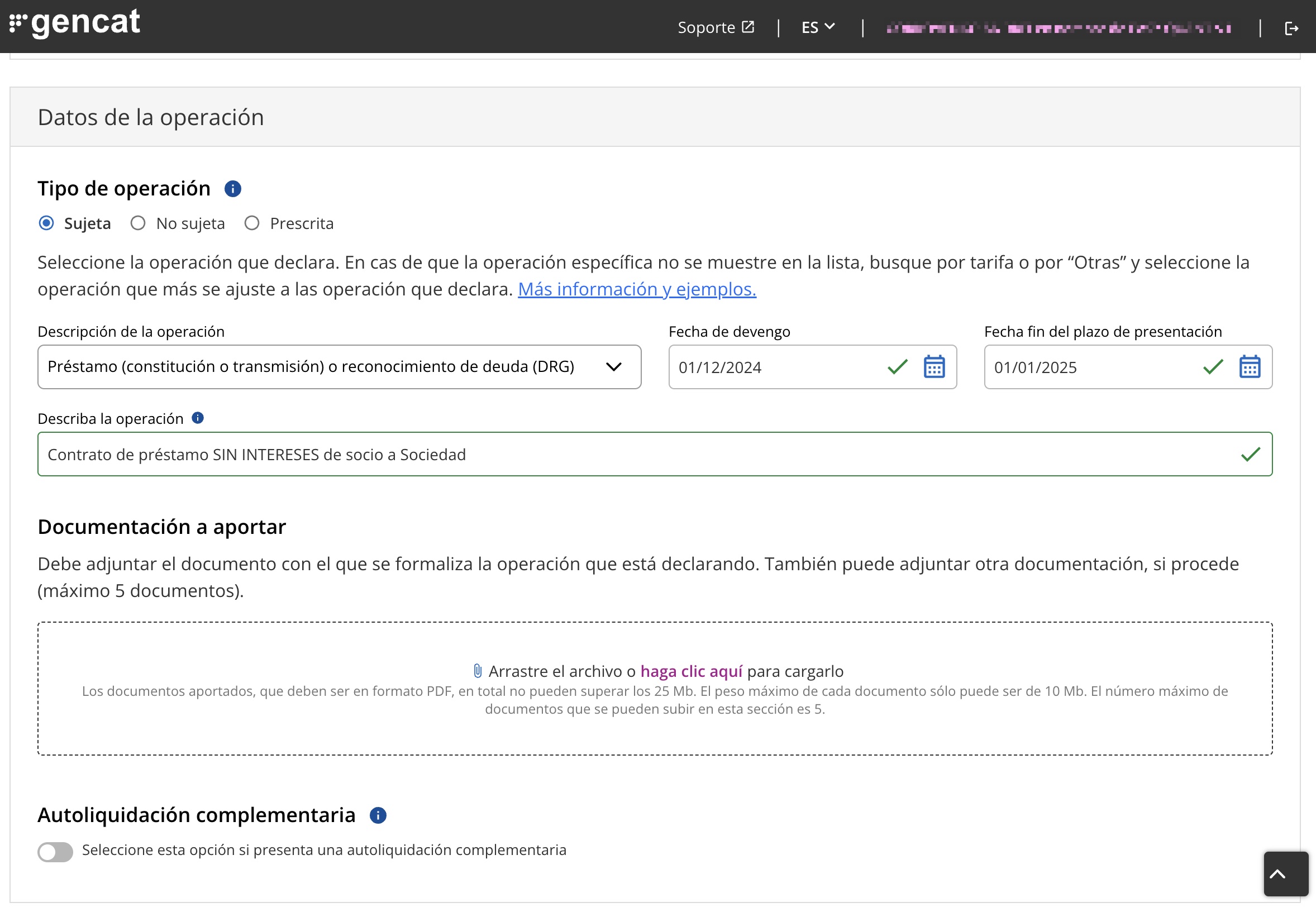
Task: Open the Soporte link in the header
Action: (716, 27)
